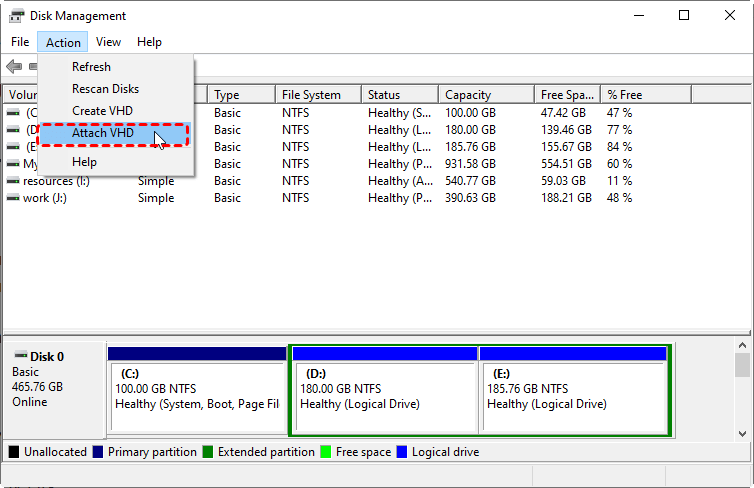Click the 185.76 GB capacity cell
The image size is (754, 488).
point(470,147)
